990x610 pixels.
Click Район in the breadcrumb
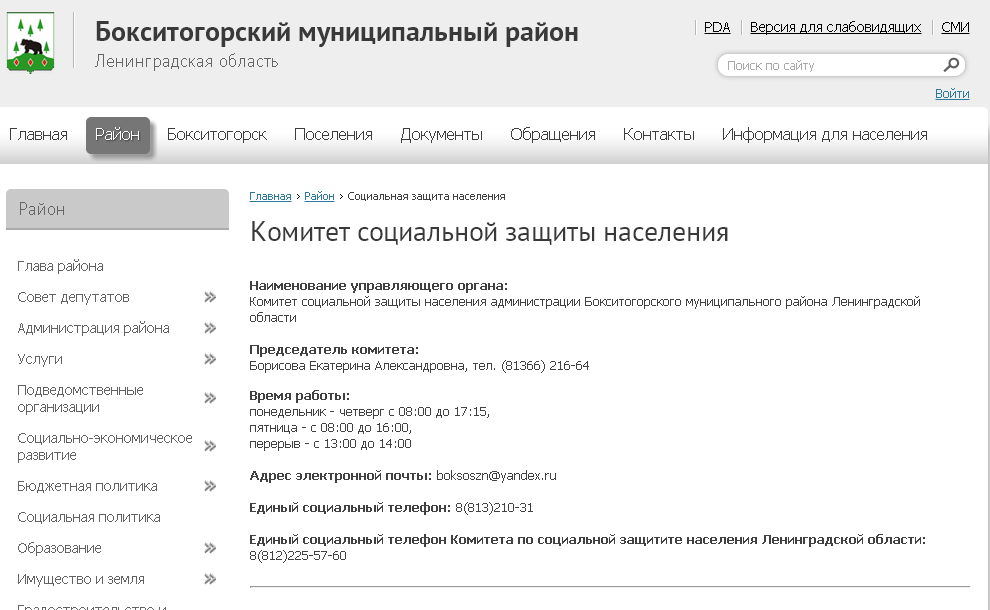coord(319,196)
